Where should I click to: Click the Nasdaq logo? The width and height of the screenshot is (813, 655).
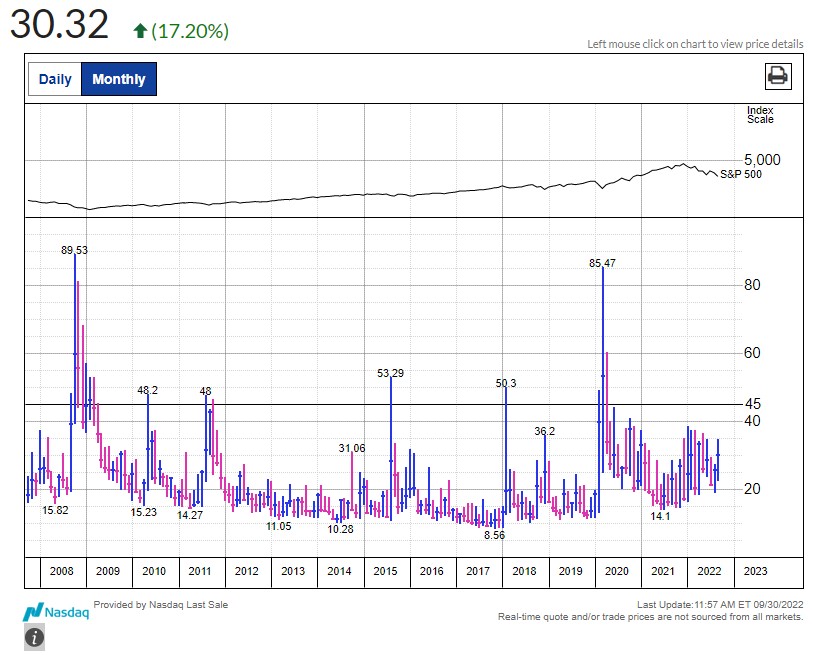tap(56, 612)
